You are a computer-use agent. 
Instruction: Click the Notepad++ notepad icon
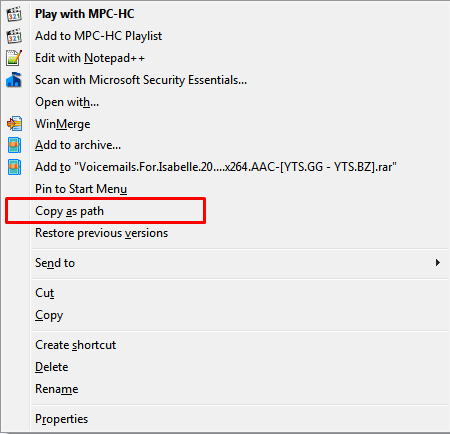[x=14, y=58]
